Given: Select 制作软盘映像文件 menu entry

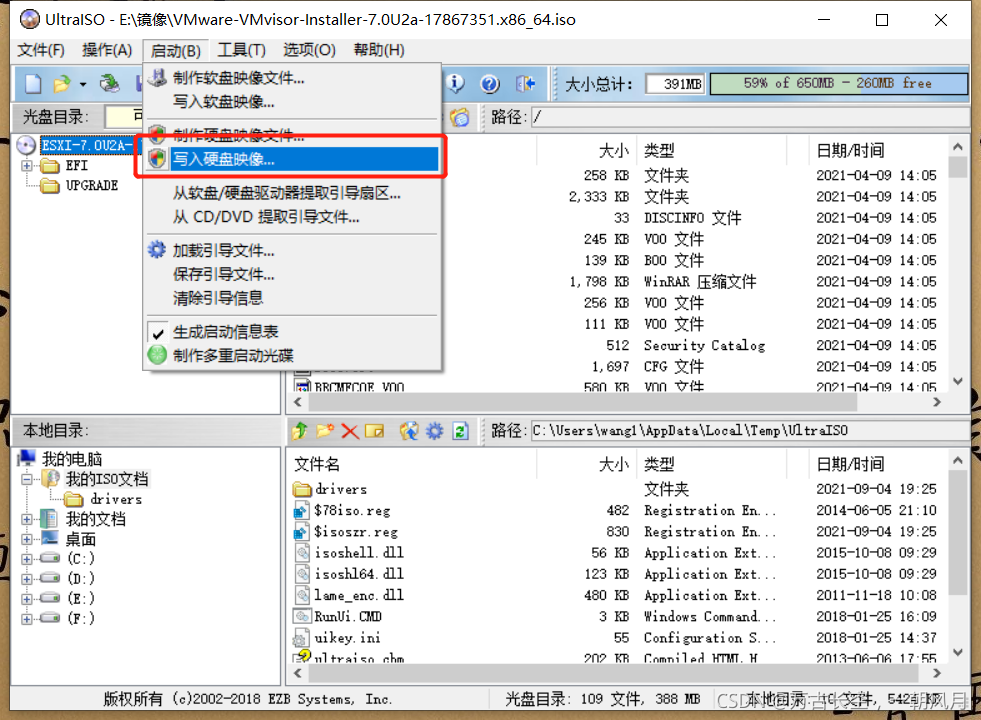Looking at the screenshot, I should coord(238,78).
